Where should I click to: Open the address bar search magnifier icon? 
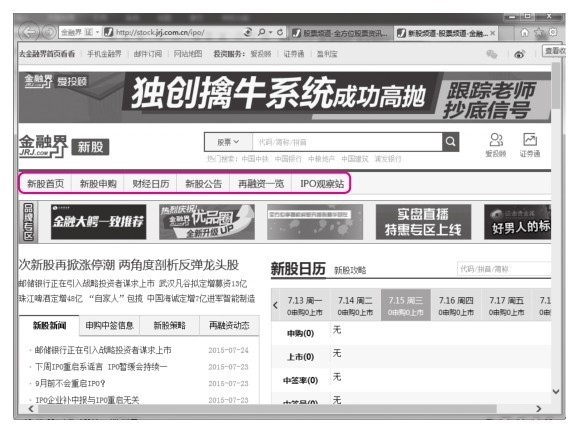[261, 32]
